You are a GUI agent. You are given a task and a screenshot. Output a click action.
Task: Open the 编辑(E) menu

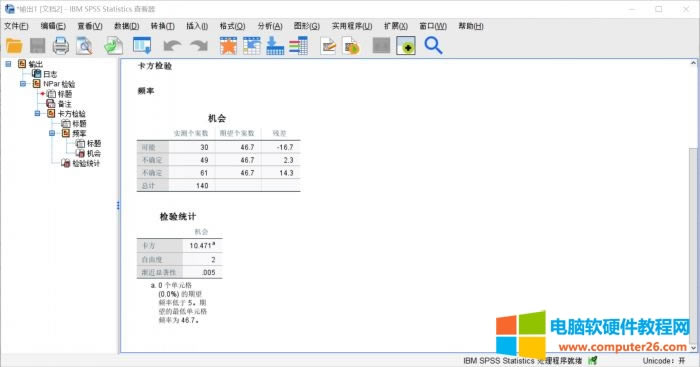[x=53, y=26]
